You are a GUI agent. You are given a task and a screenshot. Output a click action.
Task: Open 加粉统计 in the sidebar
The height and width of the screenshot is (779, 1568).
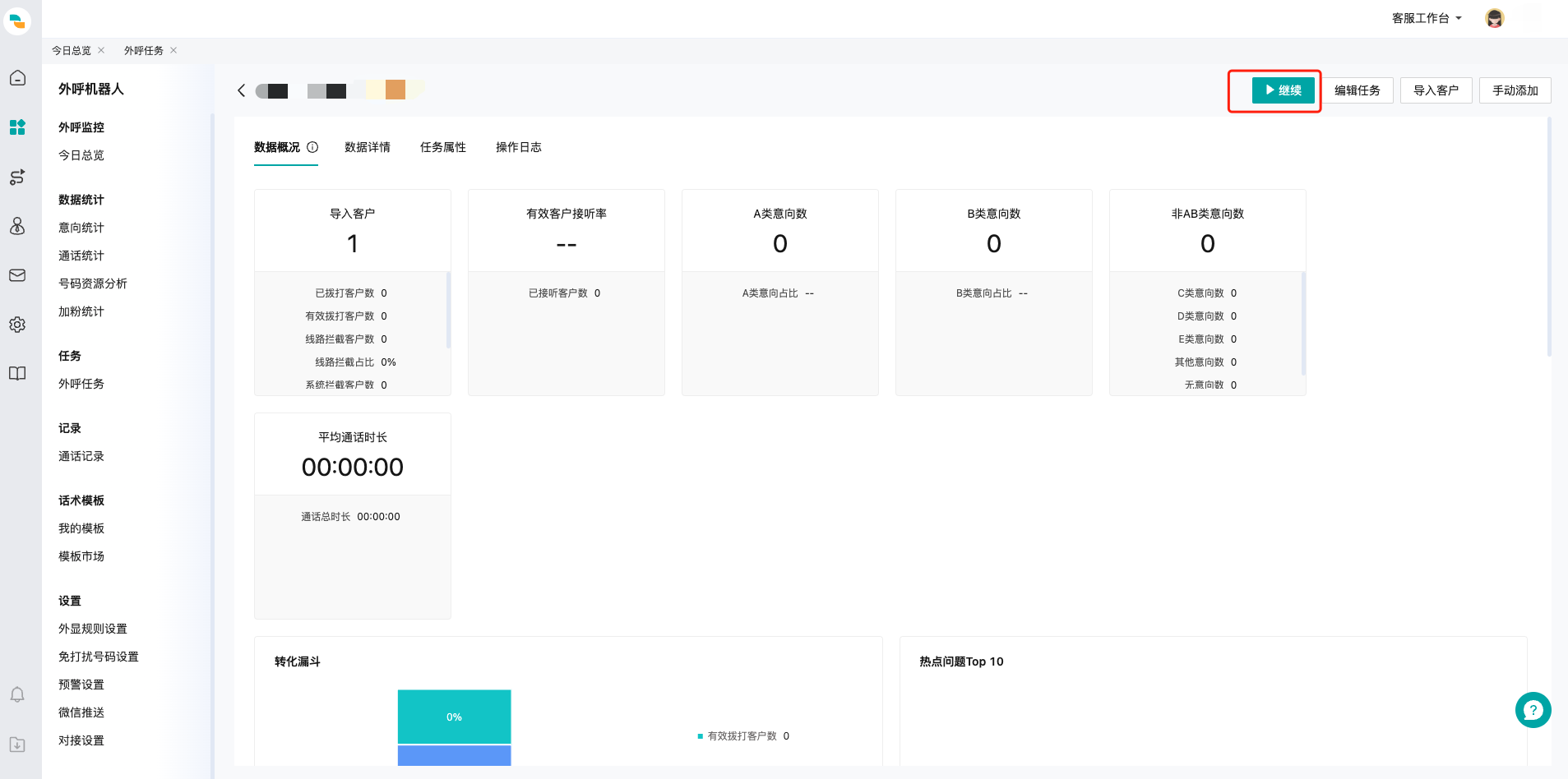coord(81,311)
